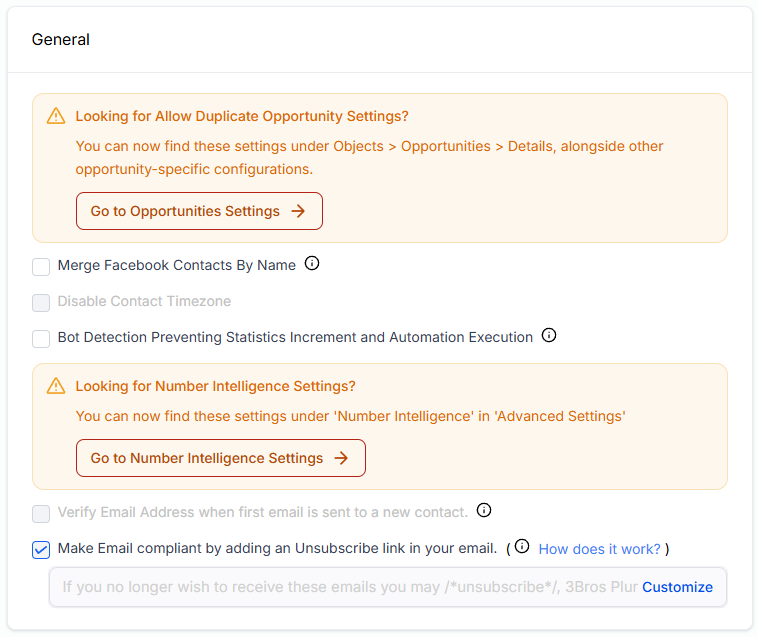
Task: Enable Merge Facebook Contacts By Name checkbox
Action: tap(41, 266)
